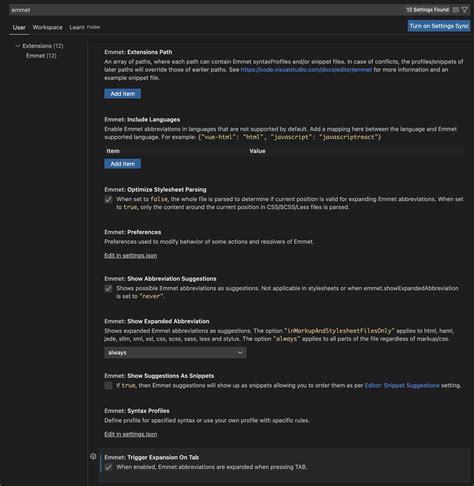
Task: Select 'Emmet: Show Suggestions As Snippets' title
Action: tap(159, 376)
